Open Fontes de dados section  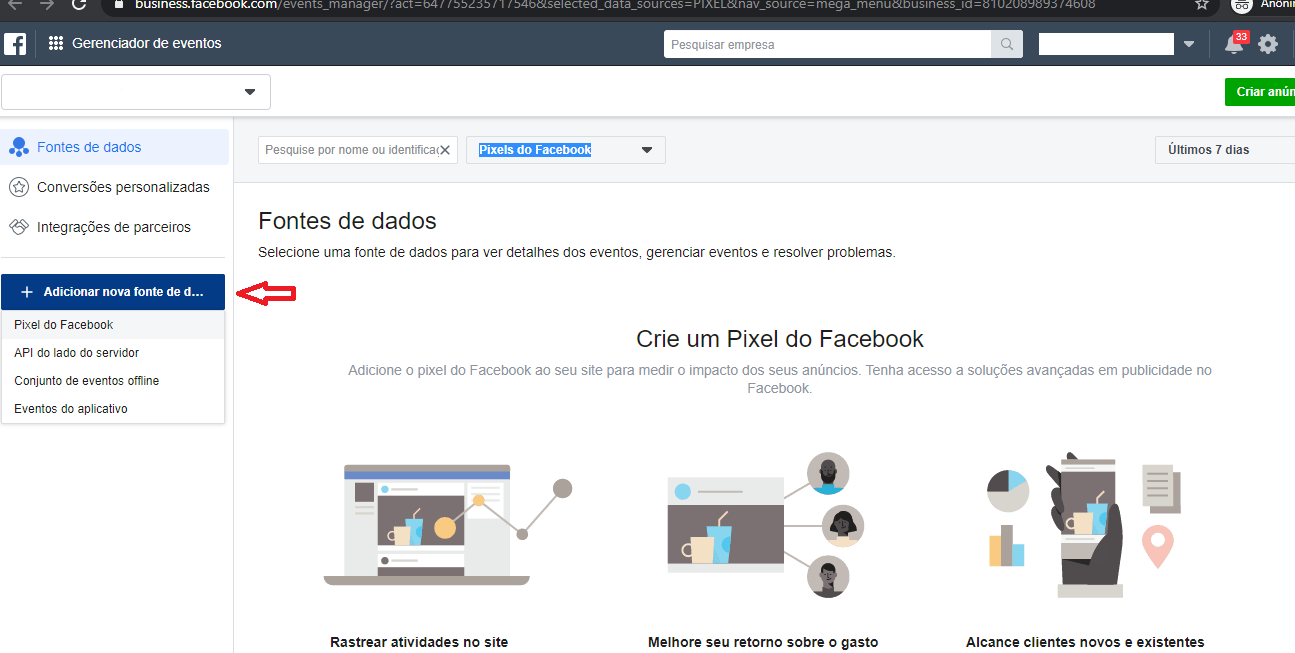click(115, 147)
